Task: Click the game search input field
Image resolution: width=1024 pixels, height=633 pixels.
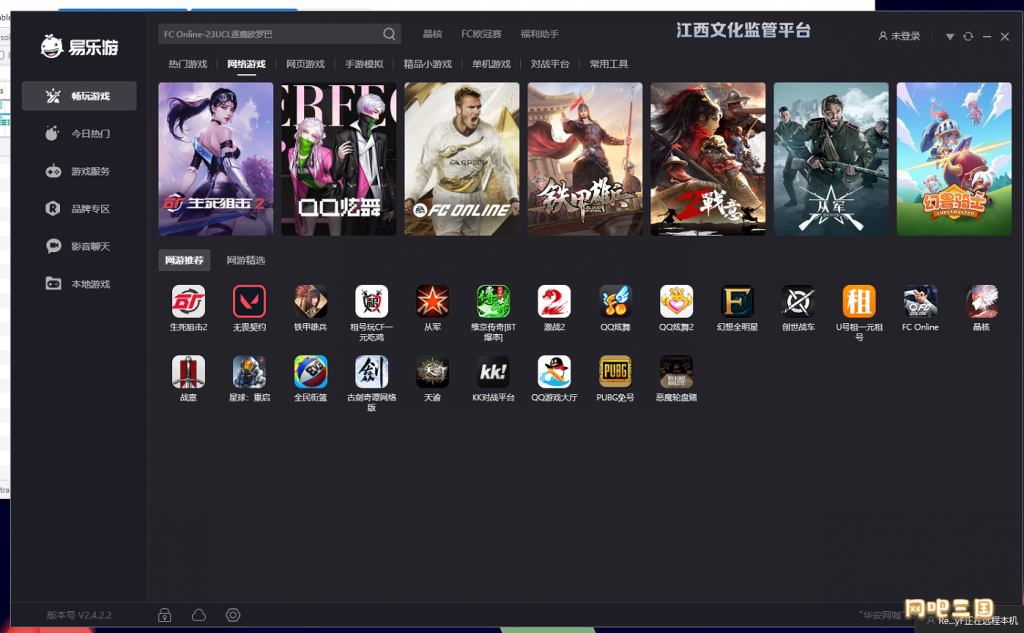Action: [280, 34]
